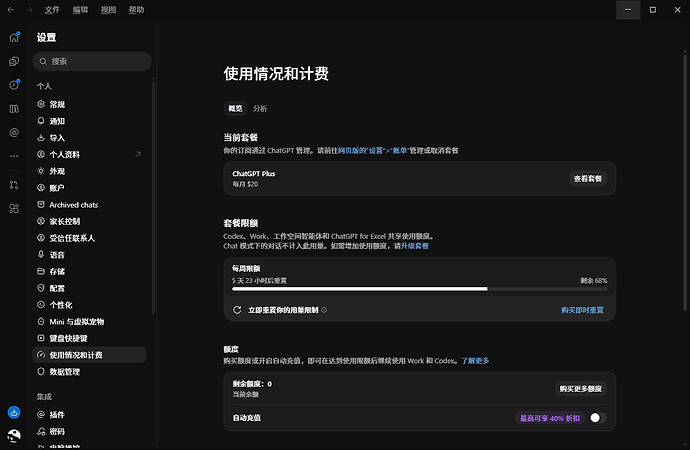The height and width of the screenshot is (450, 690).
Task: Click the external arrow icon next to 个人资料
Action: [x=138, y=154]
